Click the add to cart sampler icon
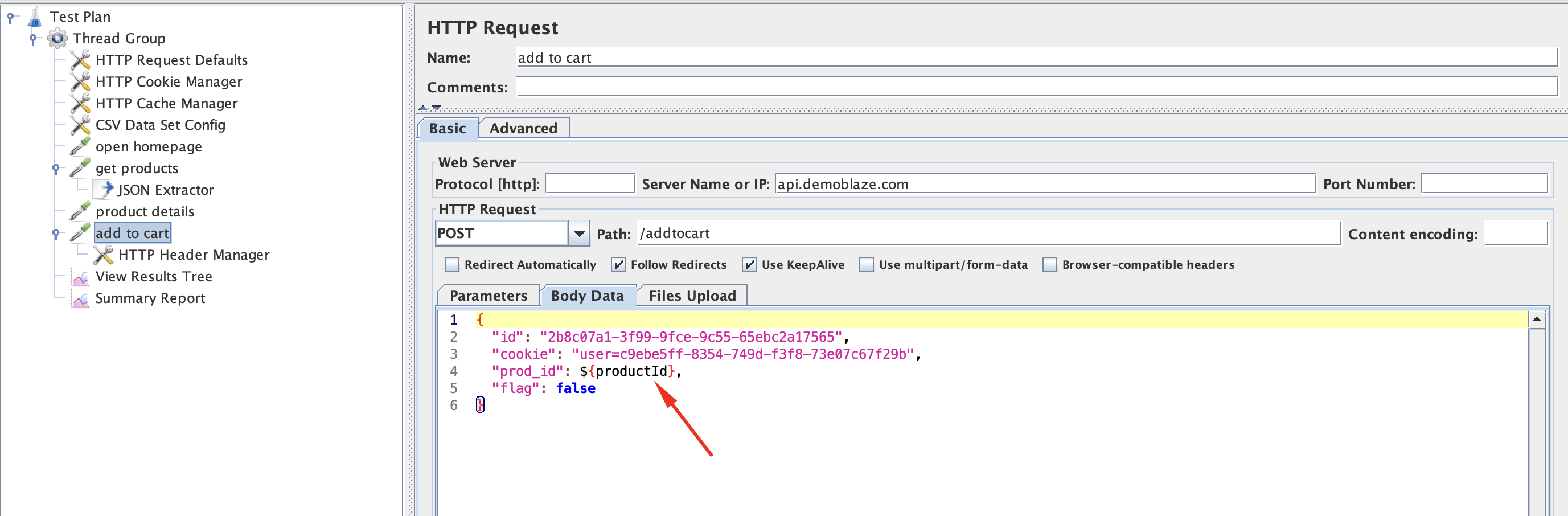Screen dimensions: 1568x516 coord(80,233)
